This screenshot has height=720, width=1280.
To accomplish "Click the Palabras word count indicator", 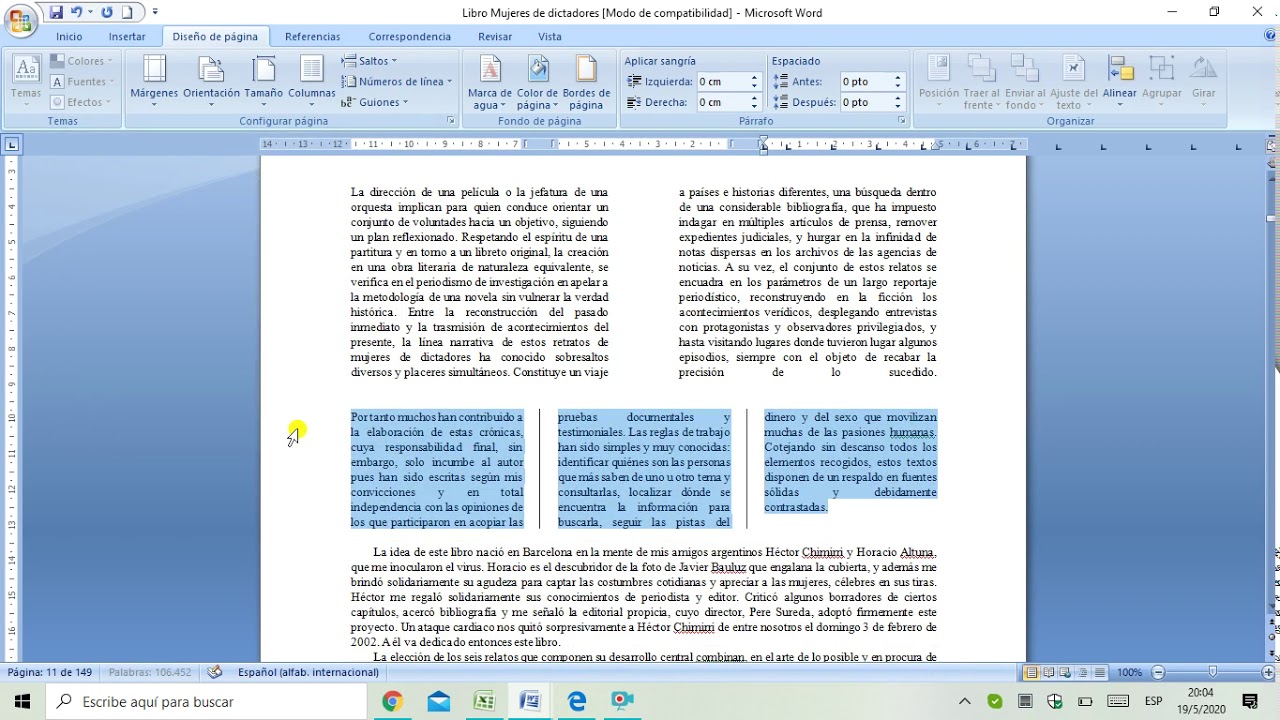I will click(150, 673).
